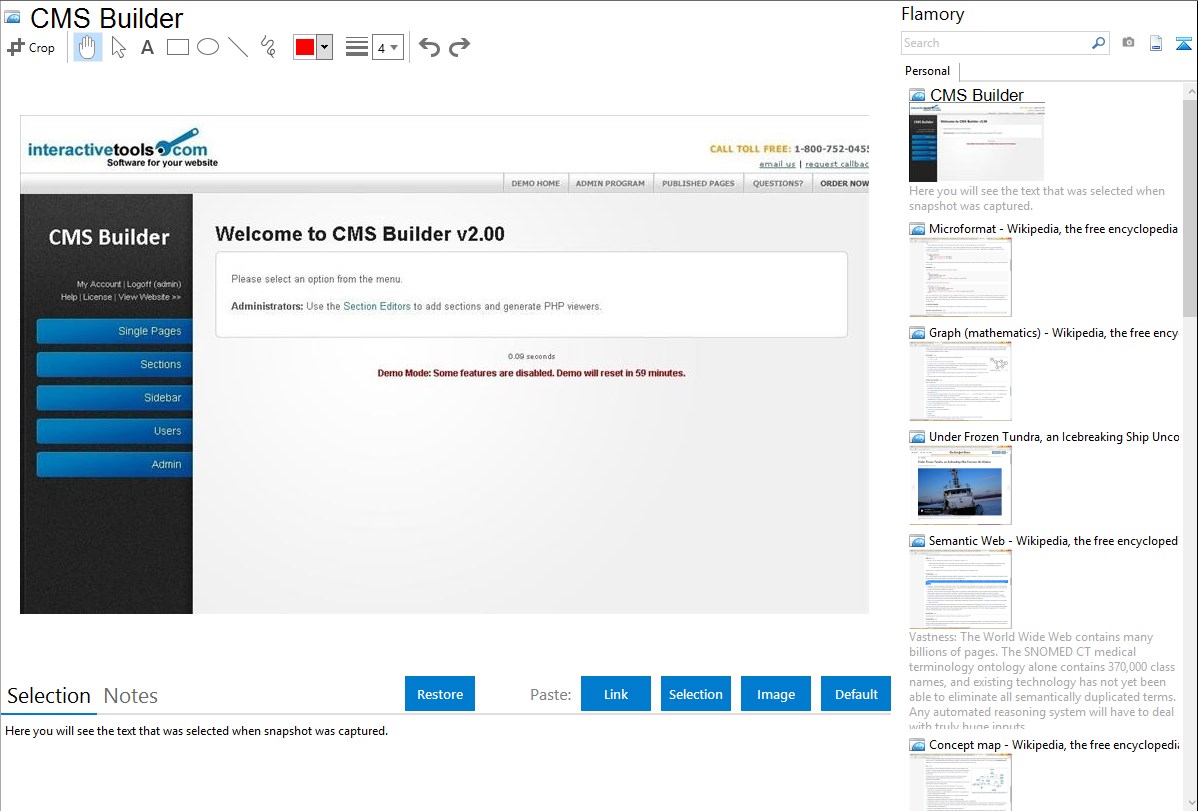The width and height of the screenshot is (1198, 811).
Task: Pick the straight line tool
Action: [238, 47]
